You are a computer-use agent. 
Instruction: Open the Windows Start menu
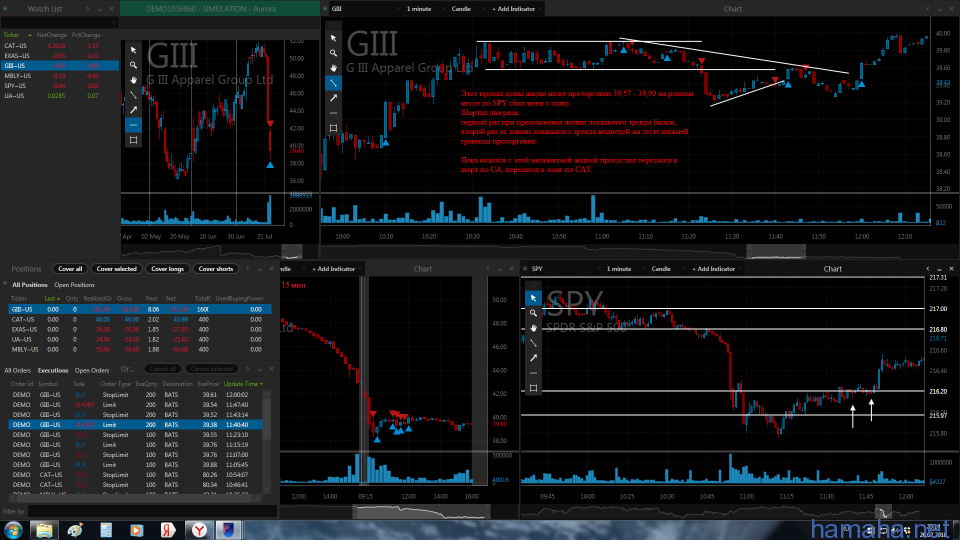(x=13, y=530)
